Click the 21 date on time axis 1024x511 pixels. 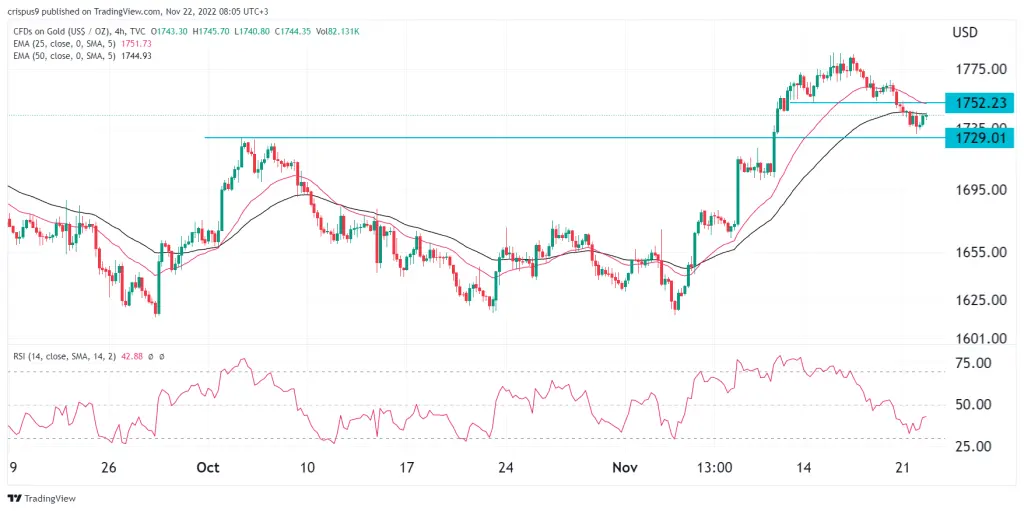pyautogui.click(x=903, y=468)
